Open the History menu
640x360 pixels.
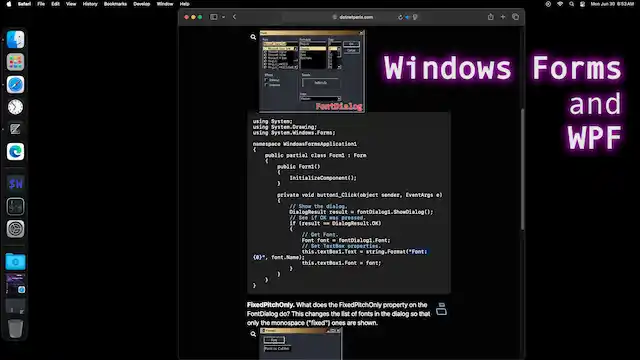90,4
